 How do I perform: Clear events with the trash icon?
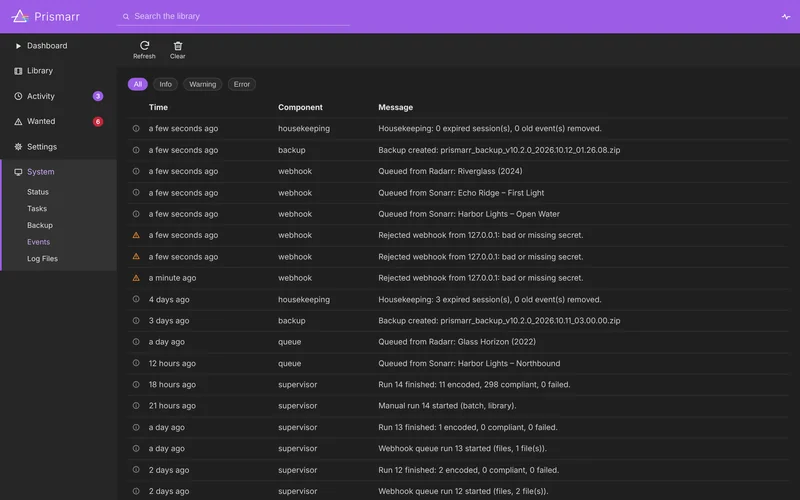tap(178, 50)
